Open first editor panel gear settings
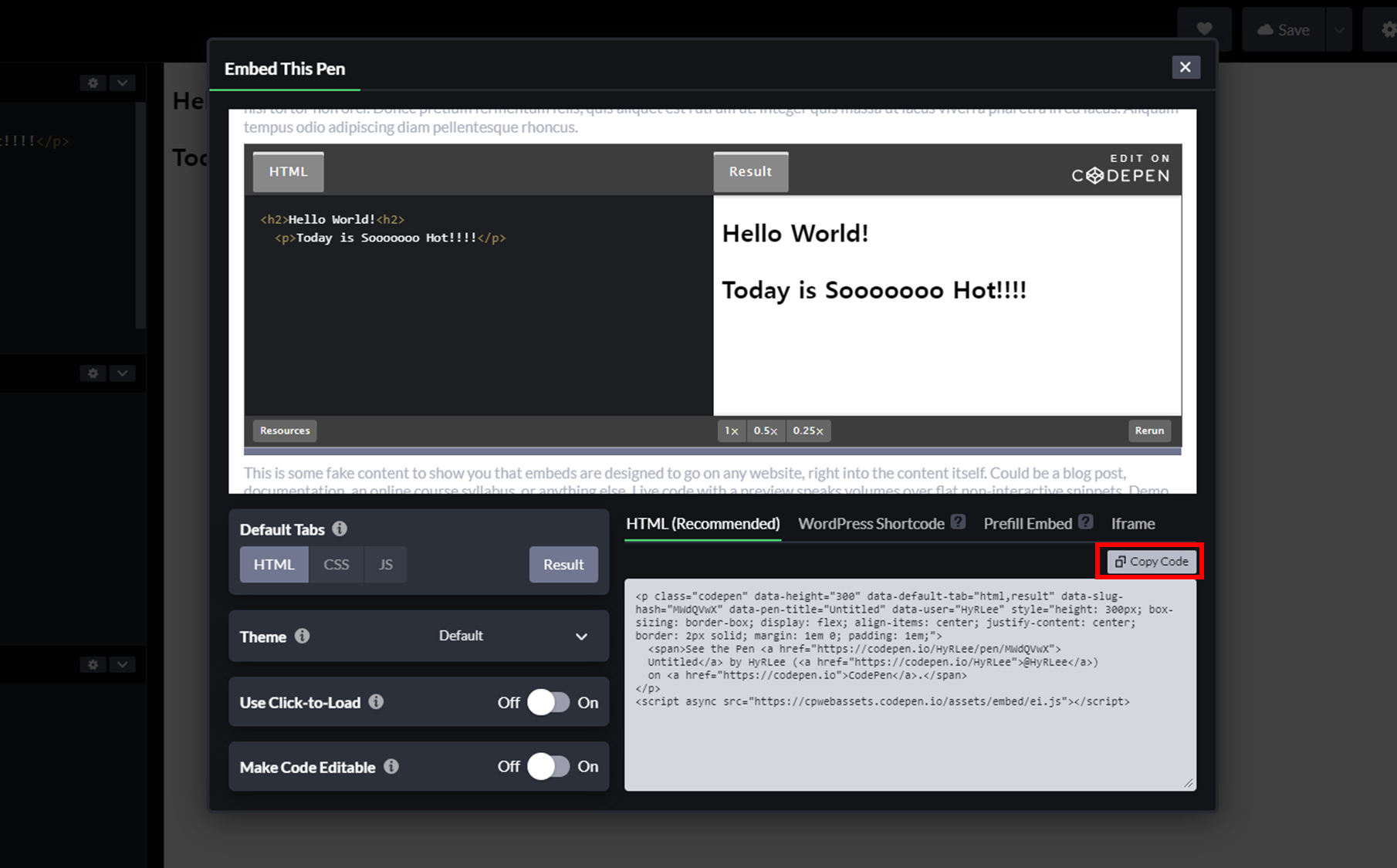Screen dimensions: 1397x868 pyautogui.click(x=93, y=83)
